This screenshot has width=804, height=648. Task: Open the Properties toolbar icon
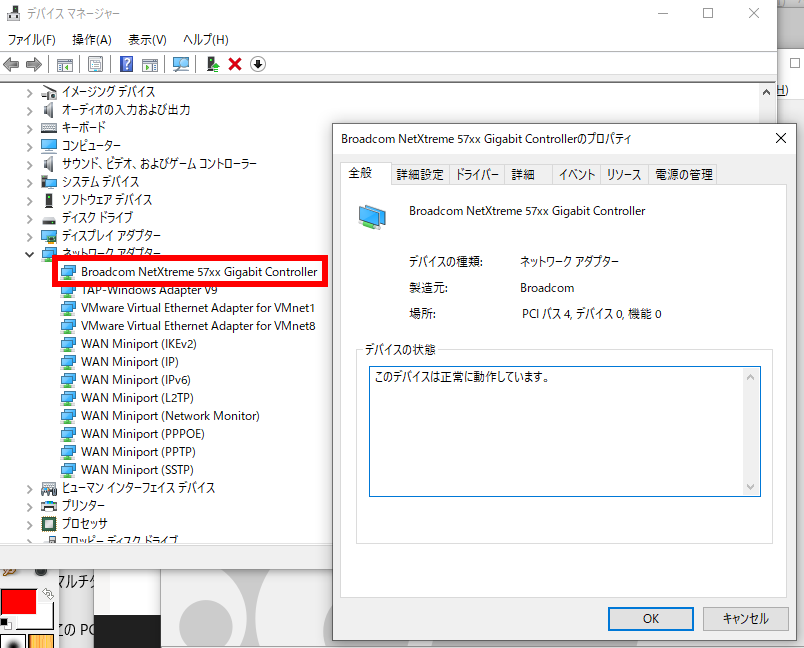[95, 65]
